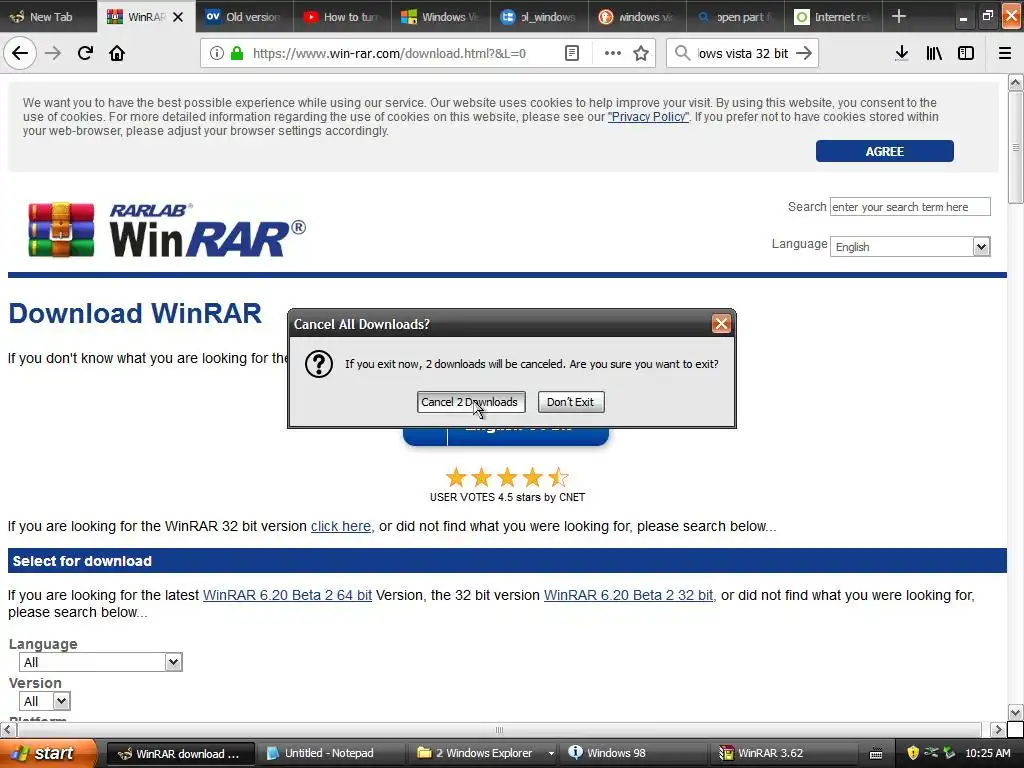Open a new tab with plus button

899,16
